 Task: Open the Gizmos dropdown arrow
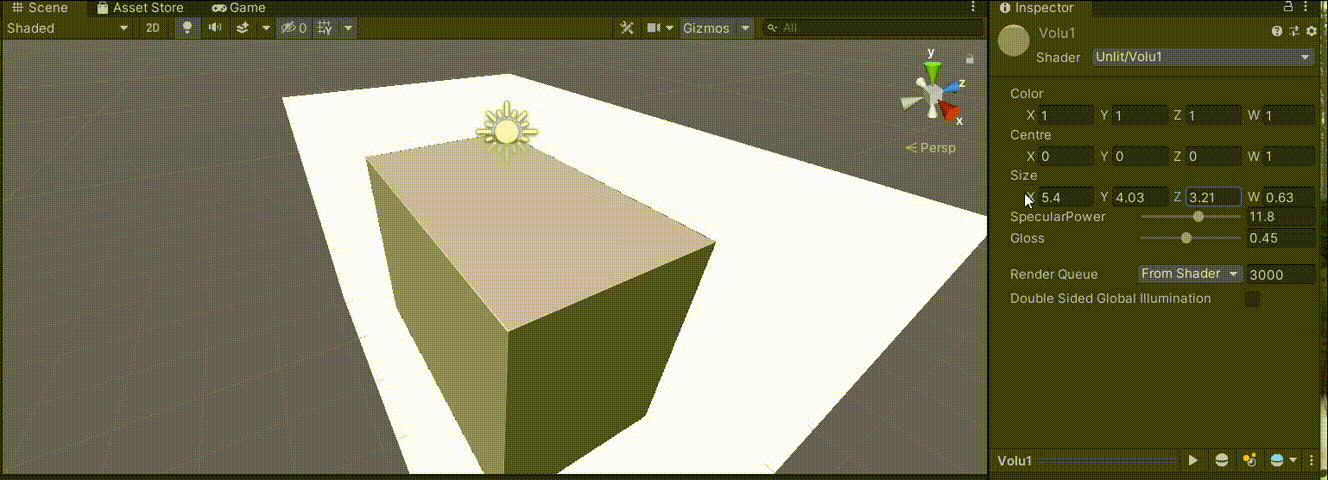click(745, 28)
